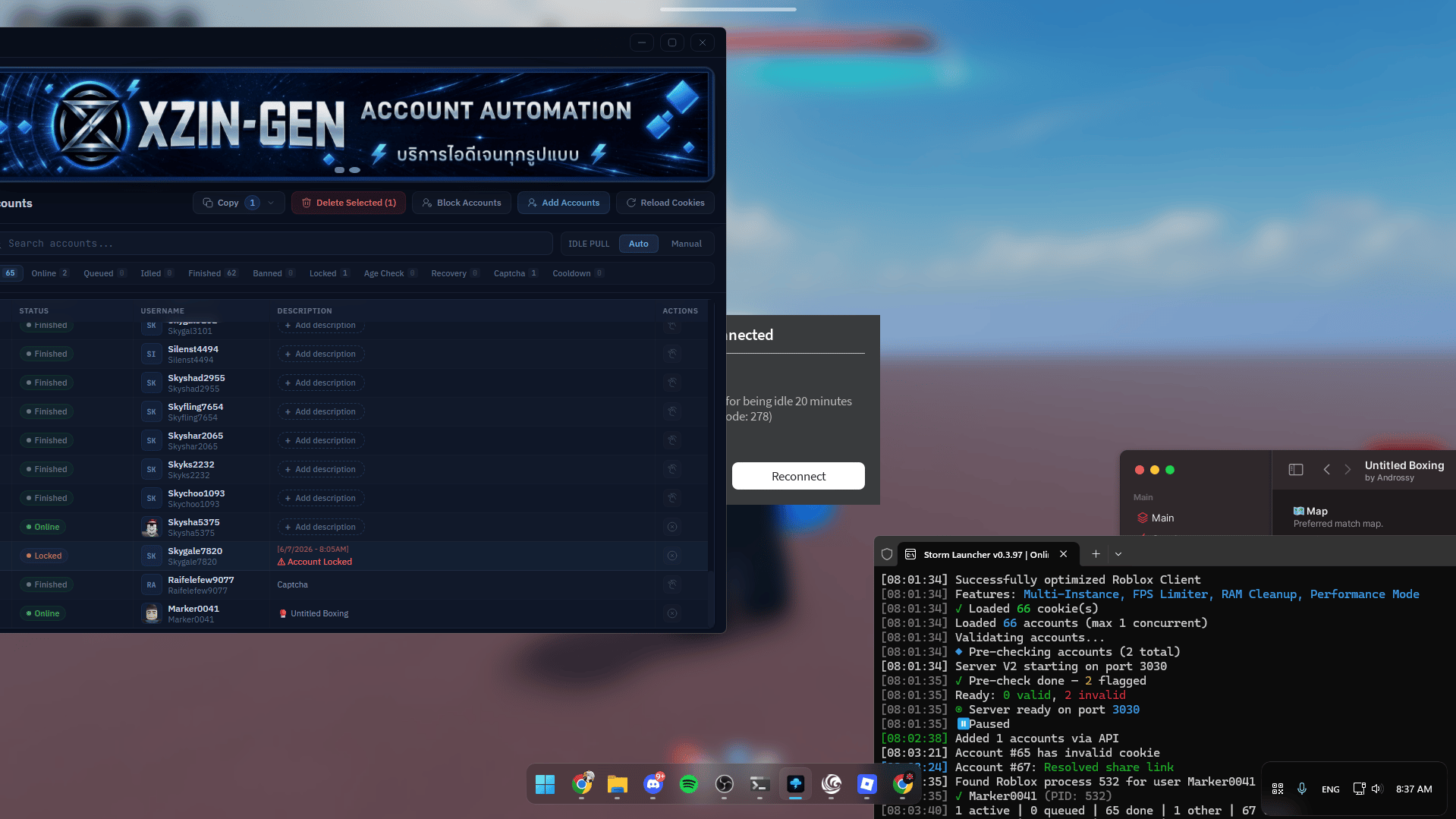Viewport: 1456px width, 819px height.
Task: Click the action icon for Skychoo1093 row
Action: pos(672,498)
